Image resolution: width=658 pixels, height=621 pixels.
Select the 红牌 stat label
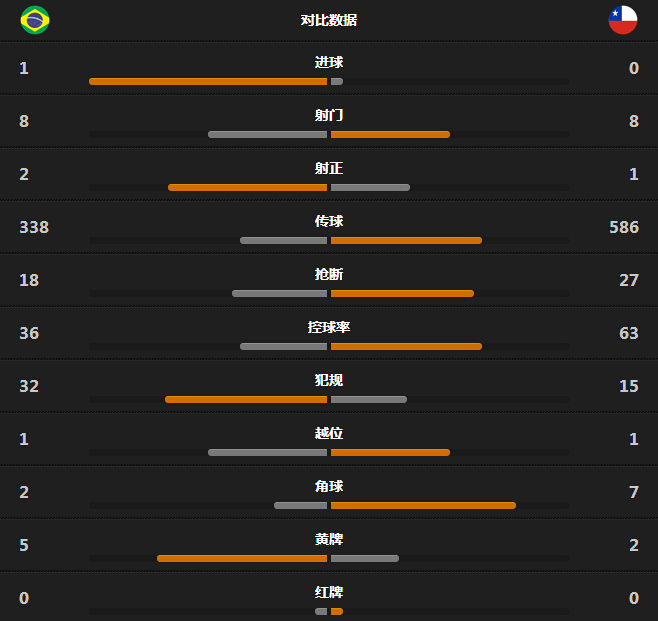coord(329,592)
